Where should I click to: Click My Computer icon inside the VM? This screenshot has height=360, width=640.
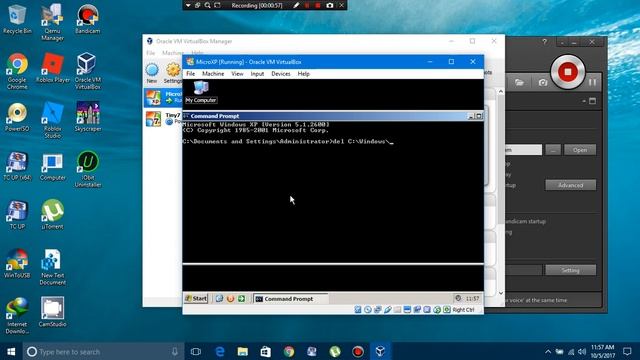pyautogui.click(x=201, y=92)
